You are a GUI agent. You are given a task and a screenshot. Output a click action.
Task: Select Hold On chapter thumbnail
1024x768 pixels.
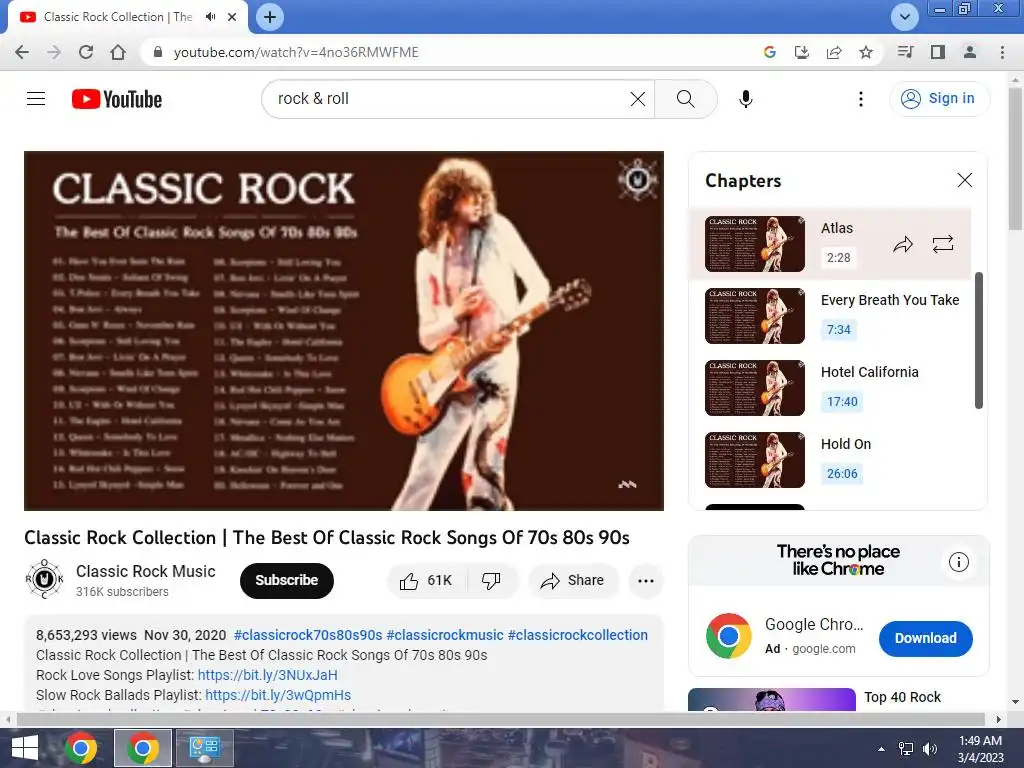755,460
